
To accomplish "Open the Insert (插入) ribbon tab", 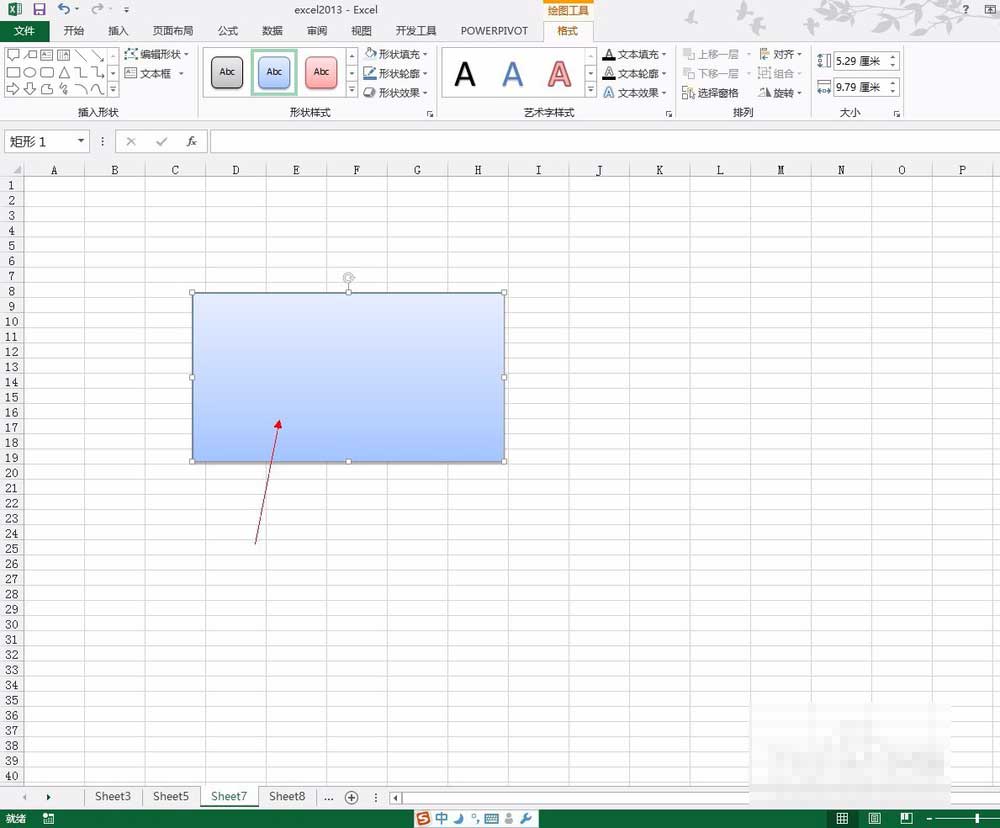I will point(118,31).
